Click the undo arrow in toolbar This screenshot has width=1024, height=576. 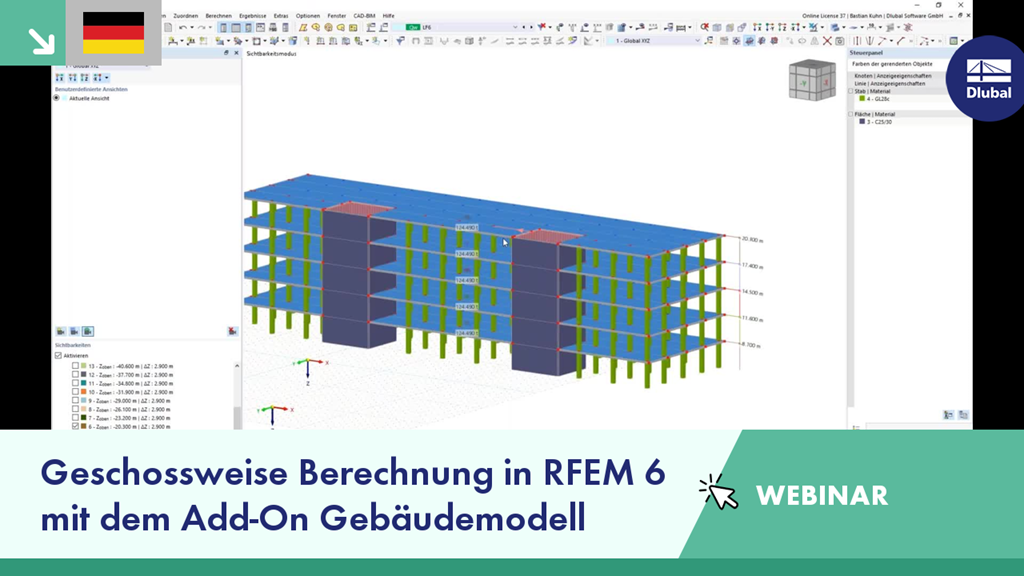183,27
